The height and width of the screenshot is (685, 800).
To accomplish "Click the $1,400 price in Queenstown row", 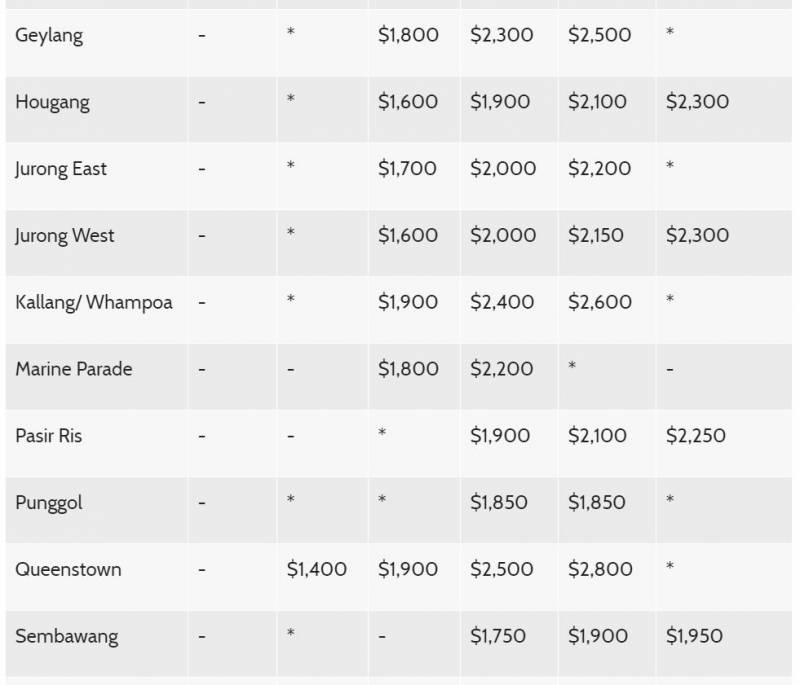I will click(x=317, y=569).
